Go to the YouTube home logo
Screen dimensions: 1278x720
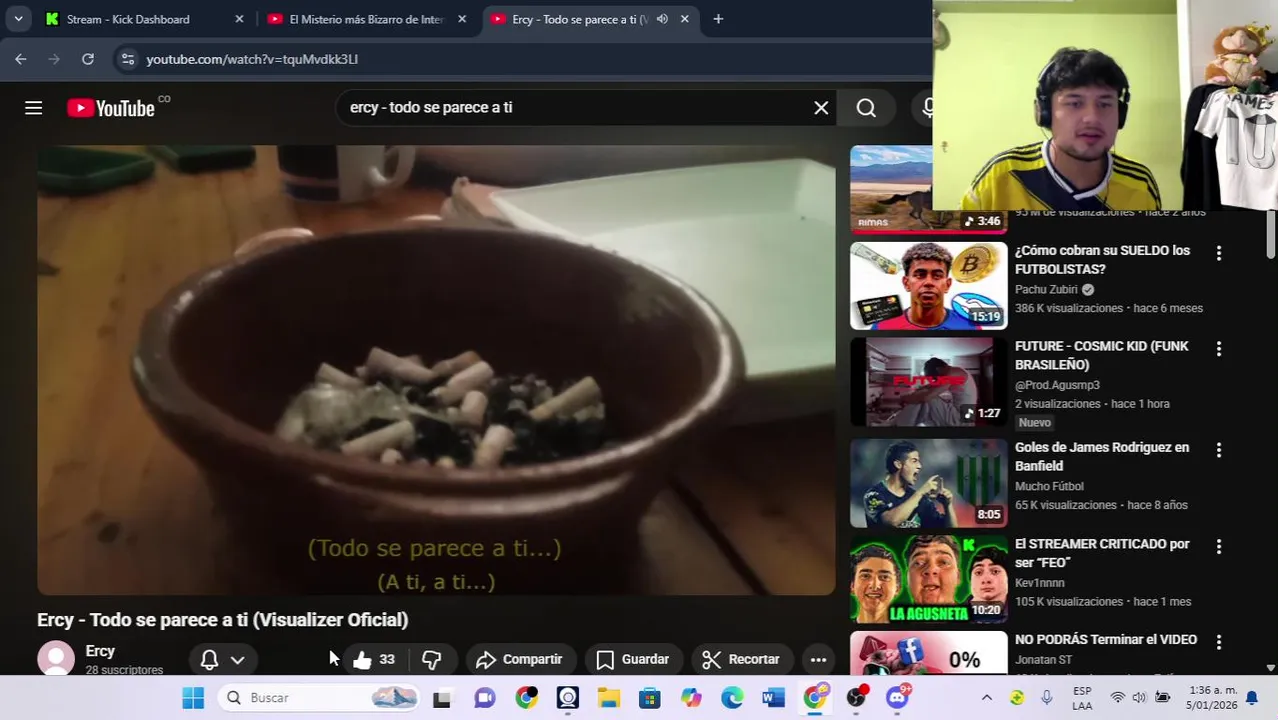point(111,108)
